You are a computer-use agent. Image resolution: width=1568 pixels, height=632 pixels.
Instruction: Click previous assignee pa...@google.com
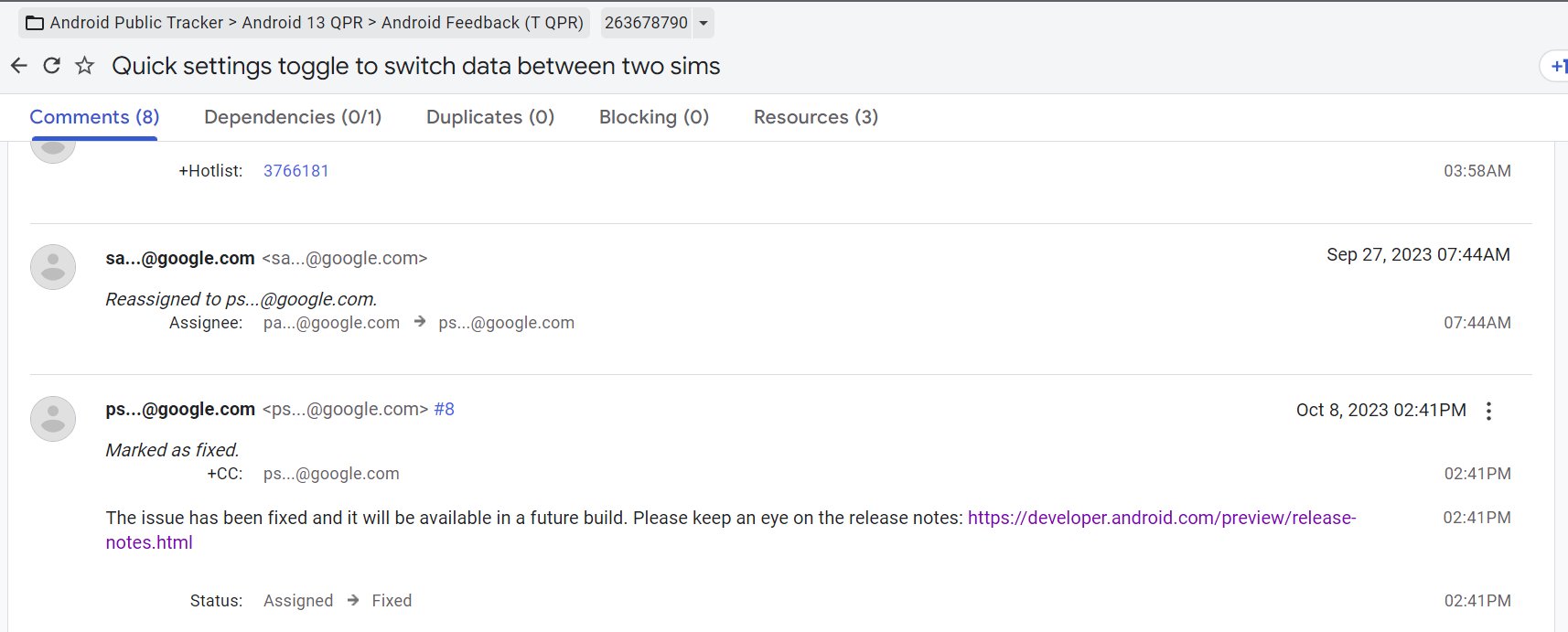coord(331,323)
